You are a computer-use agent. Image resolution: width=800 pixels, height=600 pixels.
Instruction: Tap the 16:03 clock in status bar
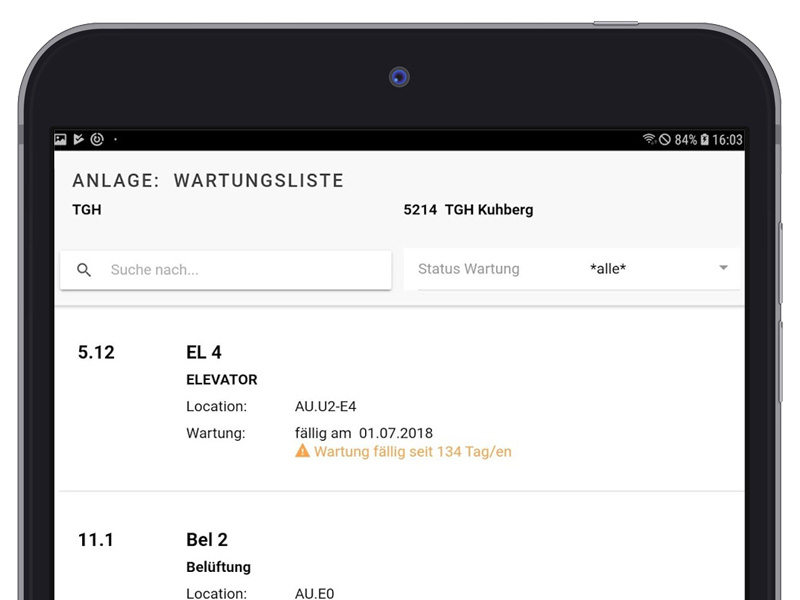coord(727,140)
